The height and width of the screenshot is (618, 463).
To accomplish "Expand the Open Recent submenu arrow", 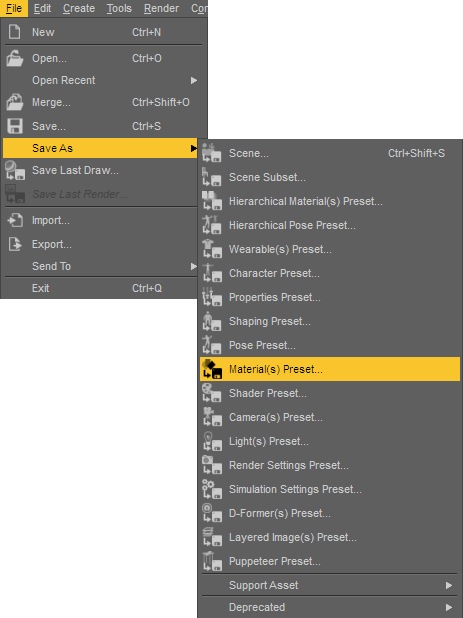I will point(193,80).
